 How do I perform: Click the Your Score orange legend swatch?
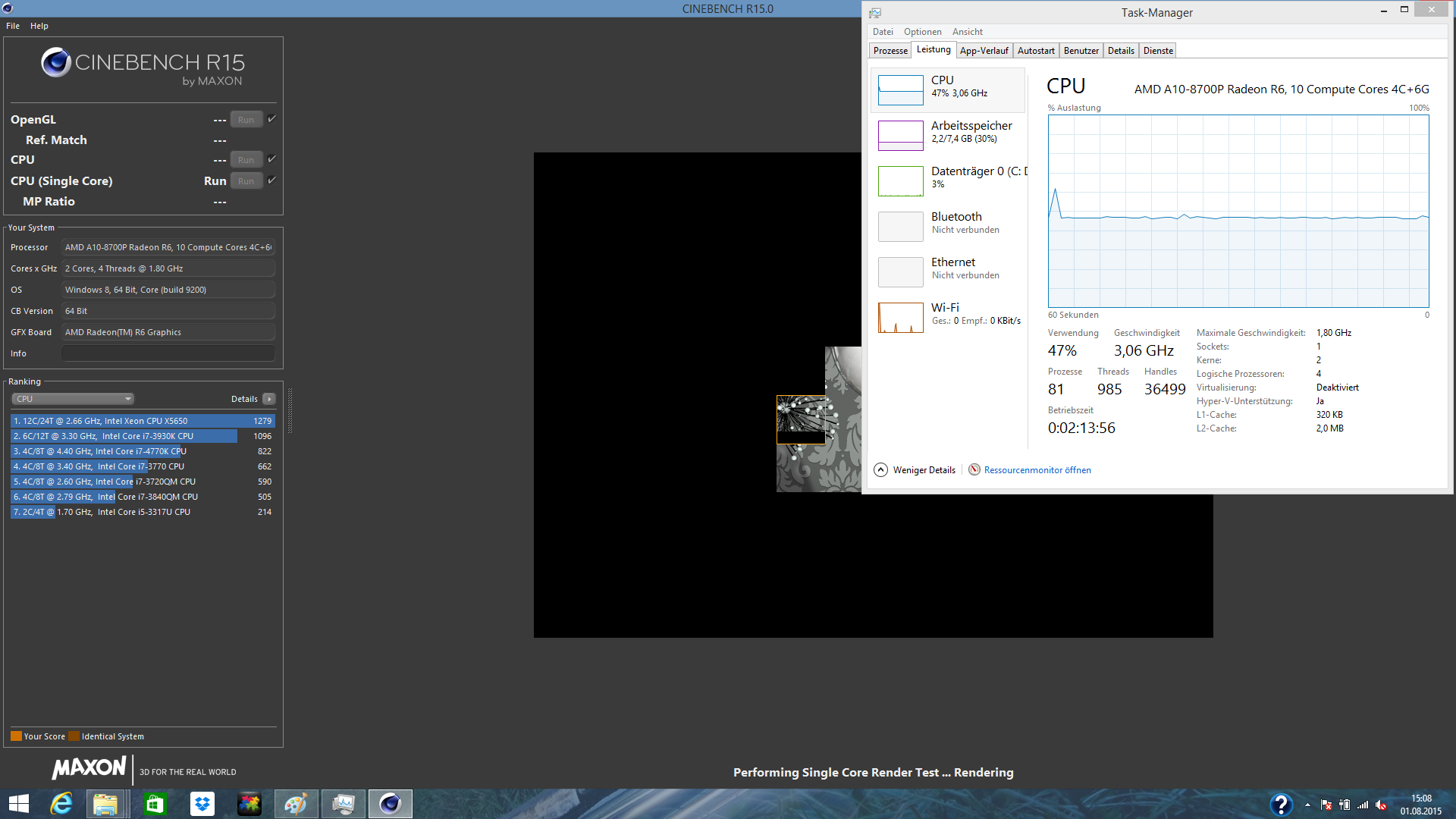[x=16, y=736]
